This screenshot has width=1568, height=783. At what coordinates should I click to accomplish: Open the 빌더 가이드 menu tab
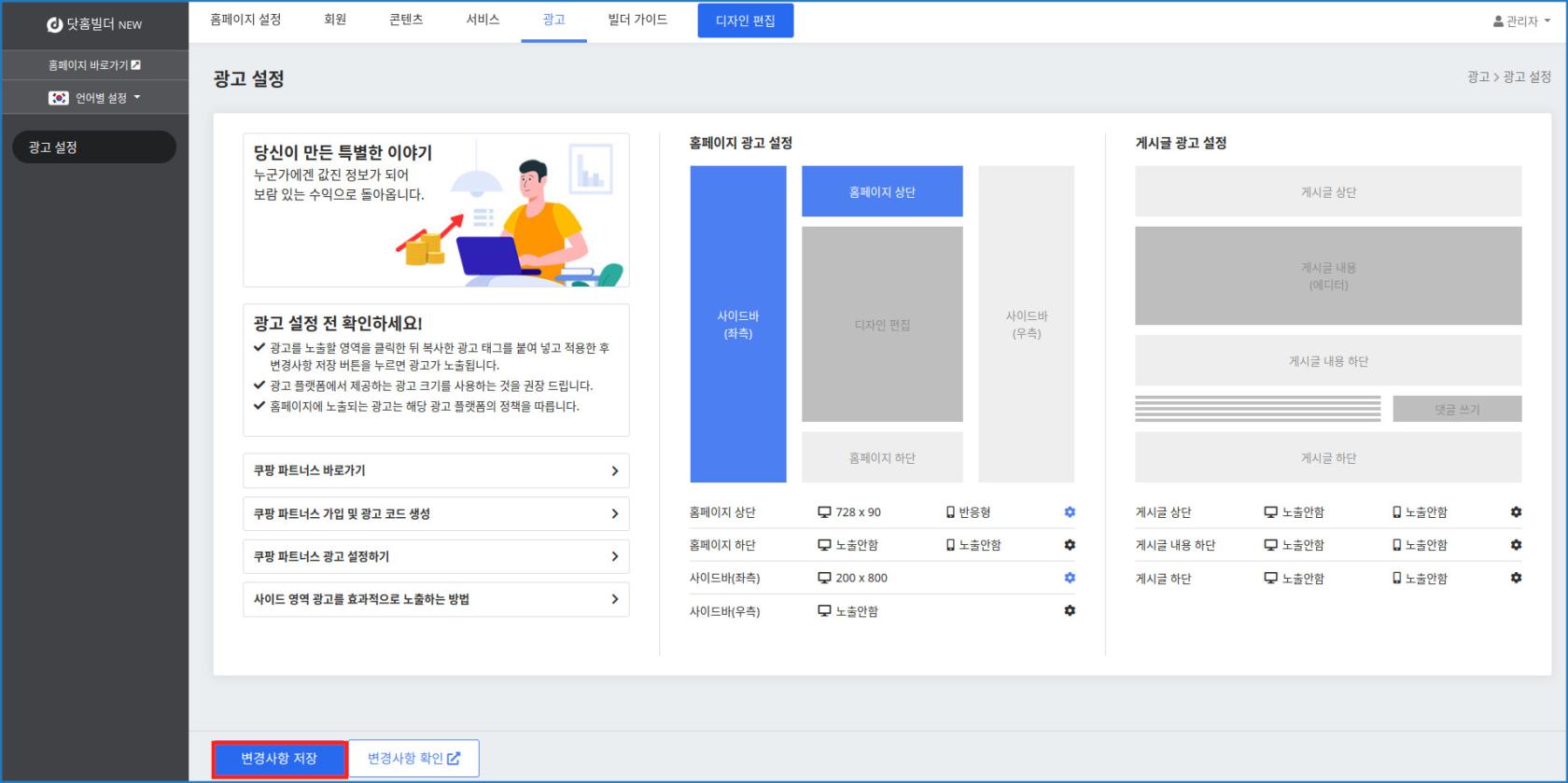(x=637, y=20)
